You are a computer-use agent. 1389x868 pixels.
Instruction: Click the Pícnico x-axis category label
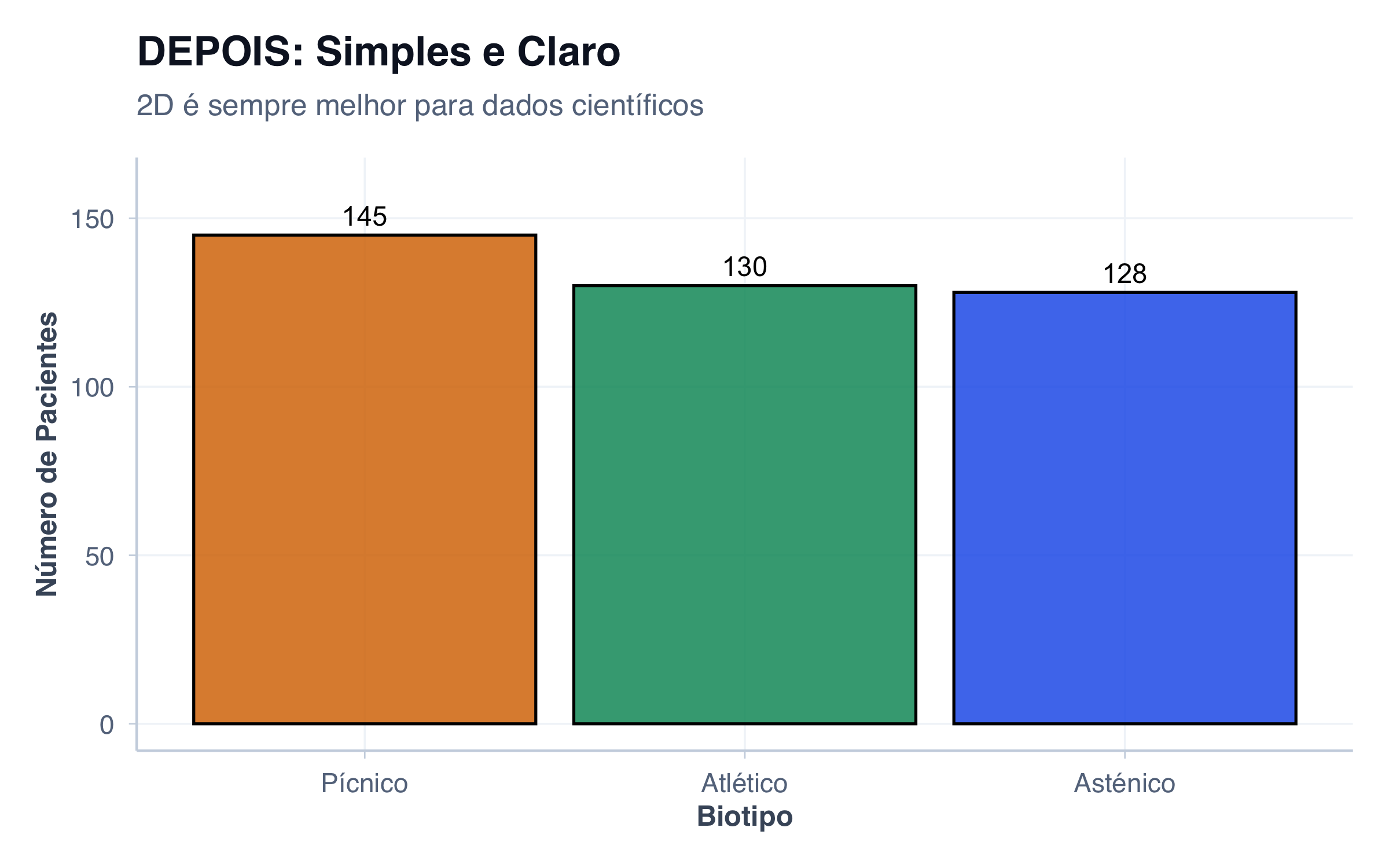[x=365, y=784]
